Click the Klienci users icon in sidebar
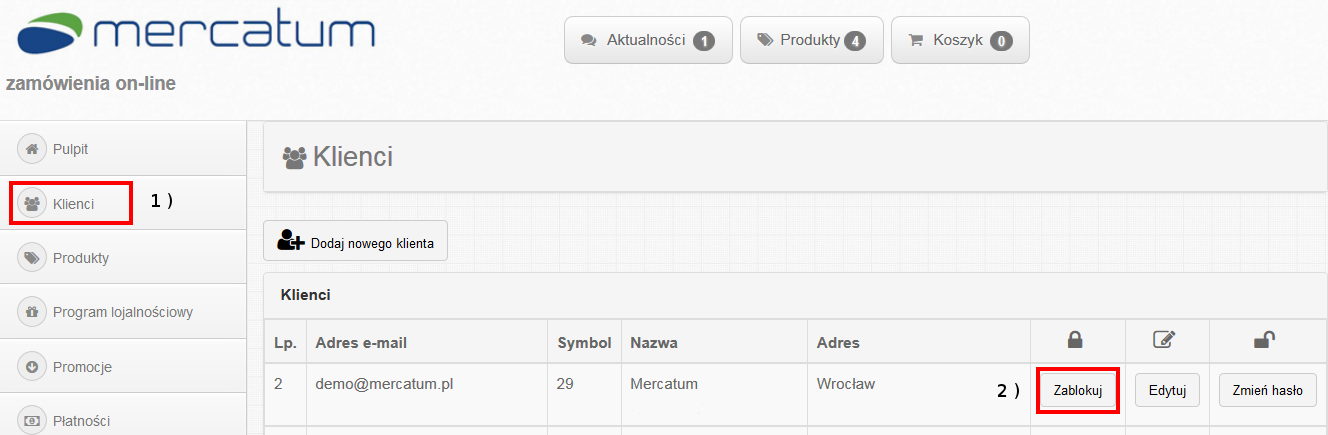The height and width of the screenshot is (435, 1328). point(32,204)
